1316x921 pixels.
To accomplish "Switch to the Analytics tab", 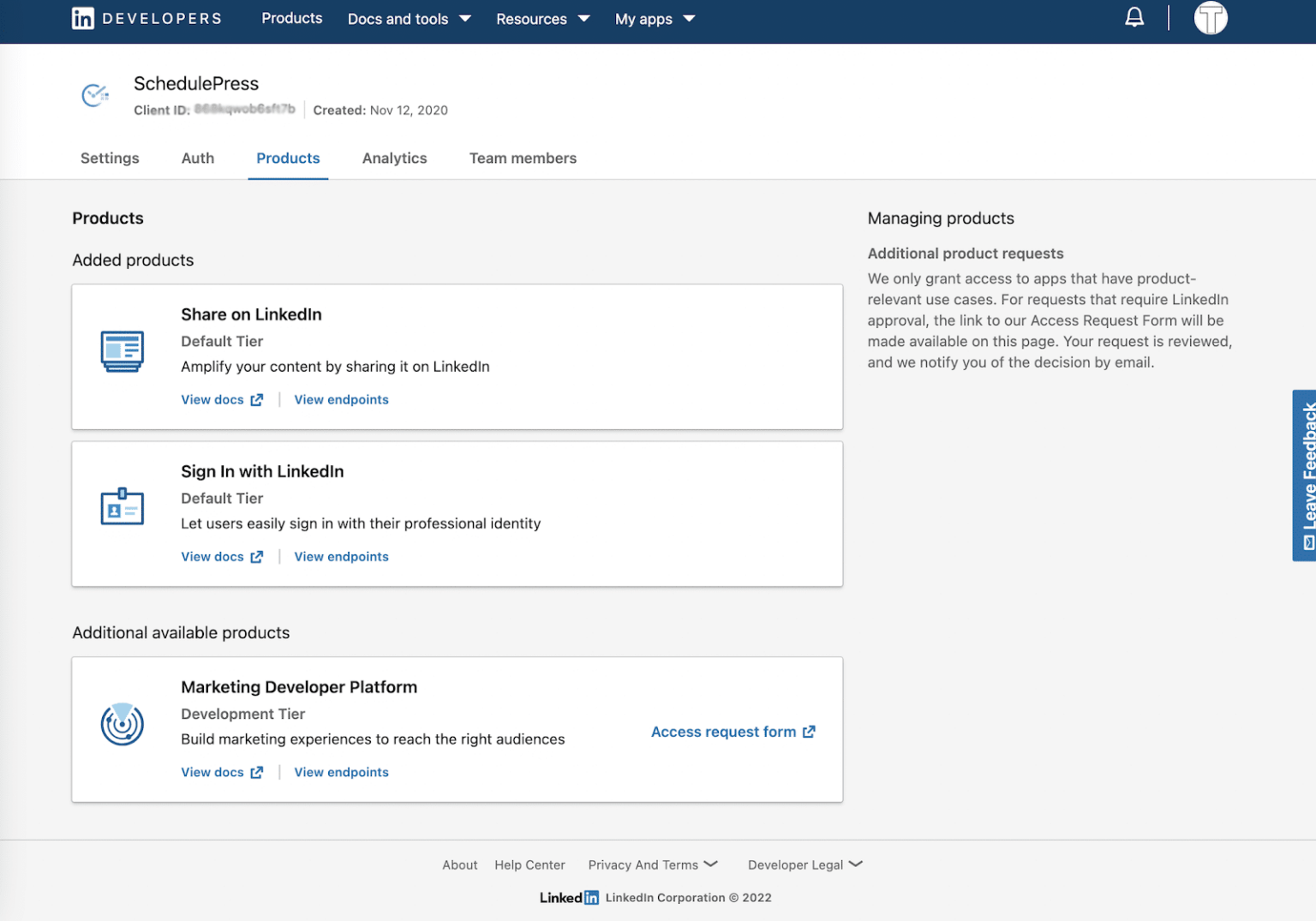I will pyautogui.click(x=394, y=158).
